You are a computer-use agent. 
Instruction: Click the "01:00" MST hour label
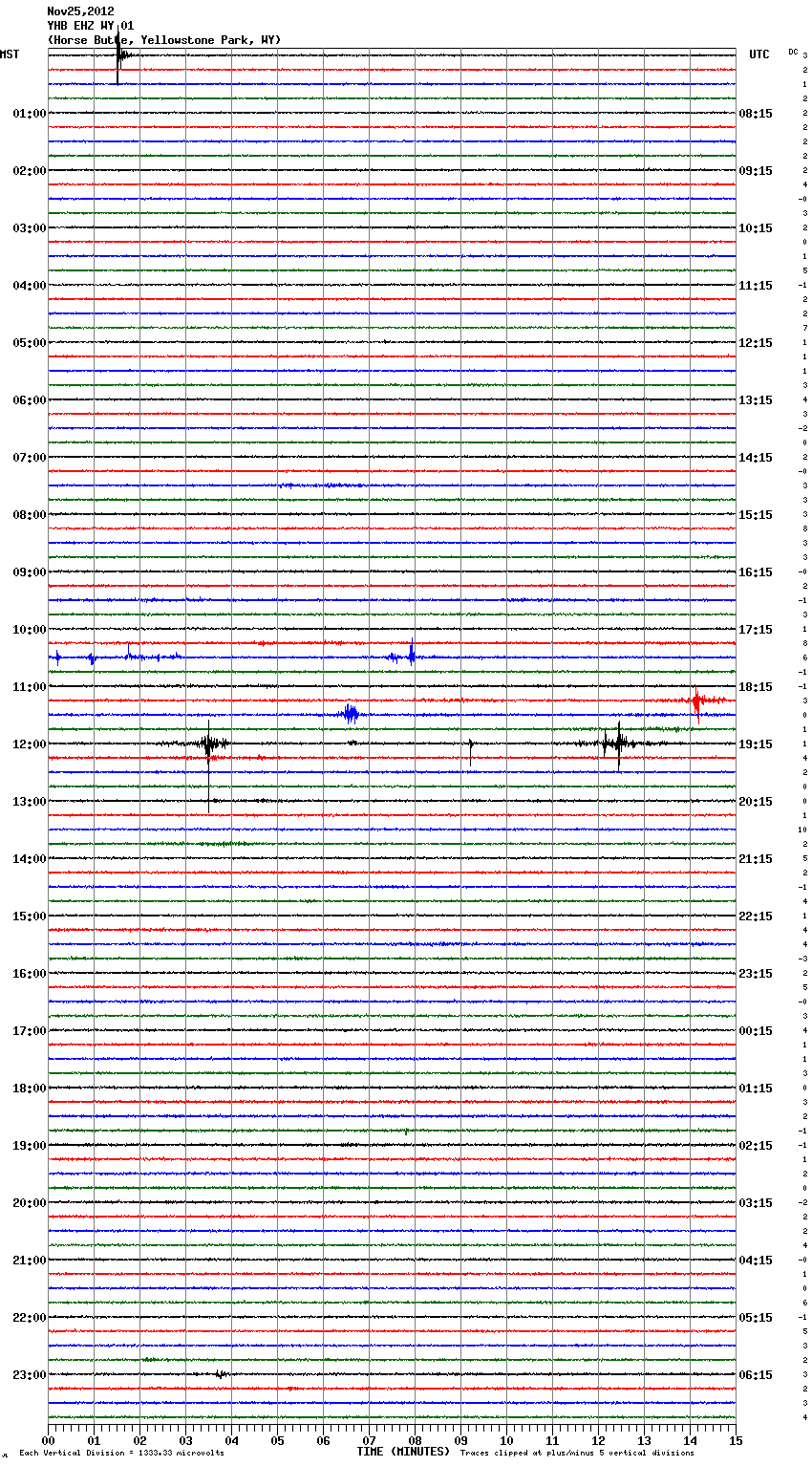click(x=30, y=114)
